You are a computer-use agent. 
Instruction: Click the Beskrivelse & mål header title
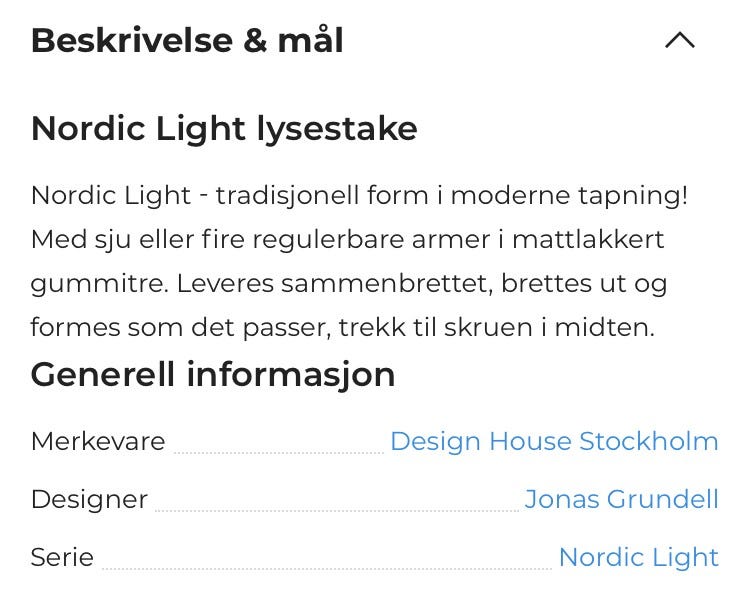point(187,41)
